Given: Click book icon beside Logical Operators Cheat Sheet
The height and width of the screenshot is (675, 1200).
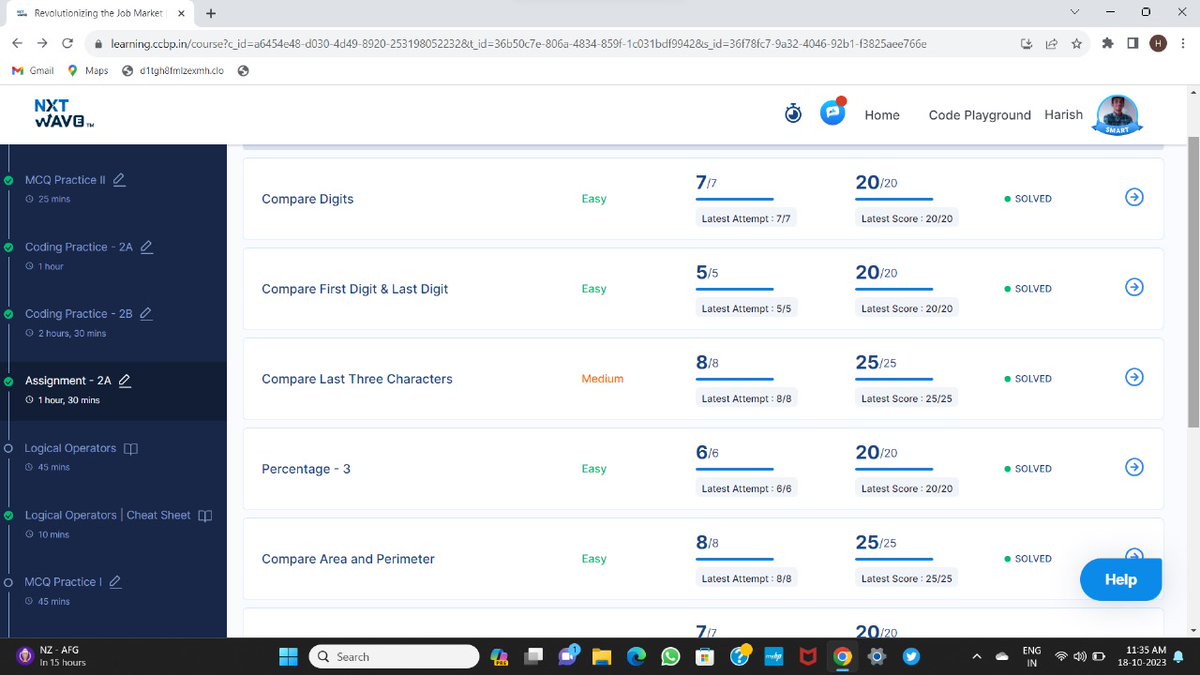Looking at the screenshot, I should click(205, 516).
